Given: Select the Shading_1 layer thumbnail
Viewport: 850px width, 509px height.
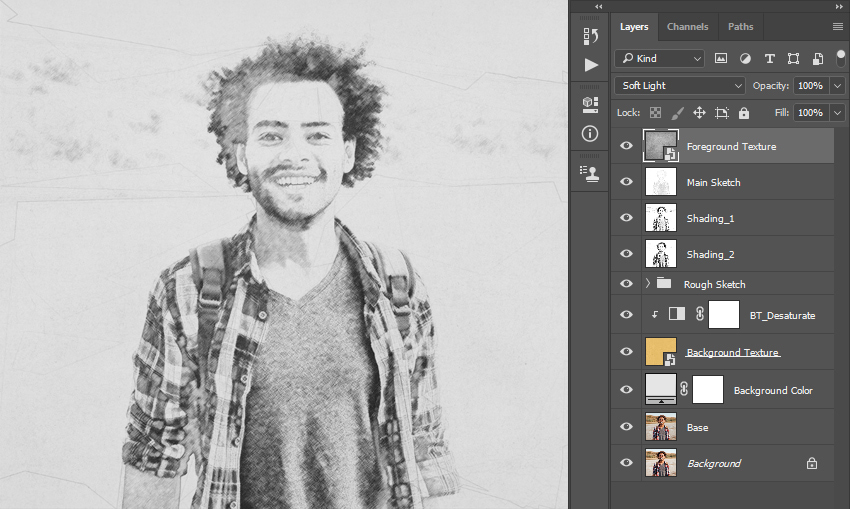Looking at the screenshot, I should tap(661, 217).
